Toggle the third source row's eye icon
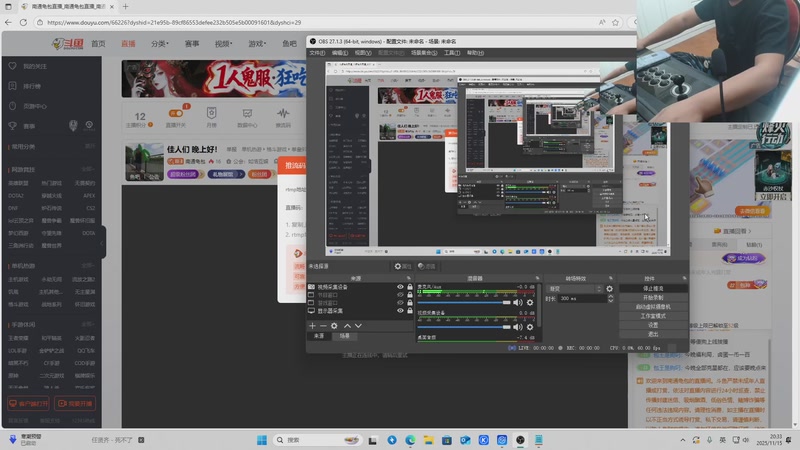 tap(401, 303)
